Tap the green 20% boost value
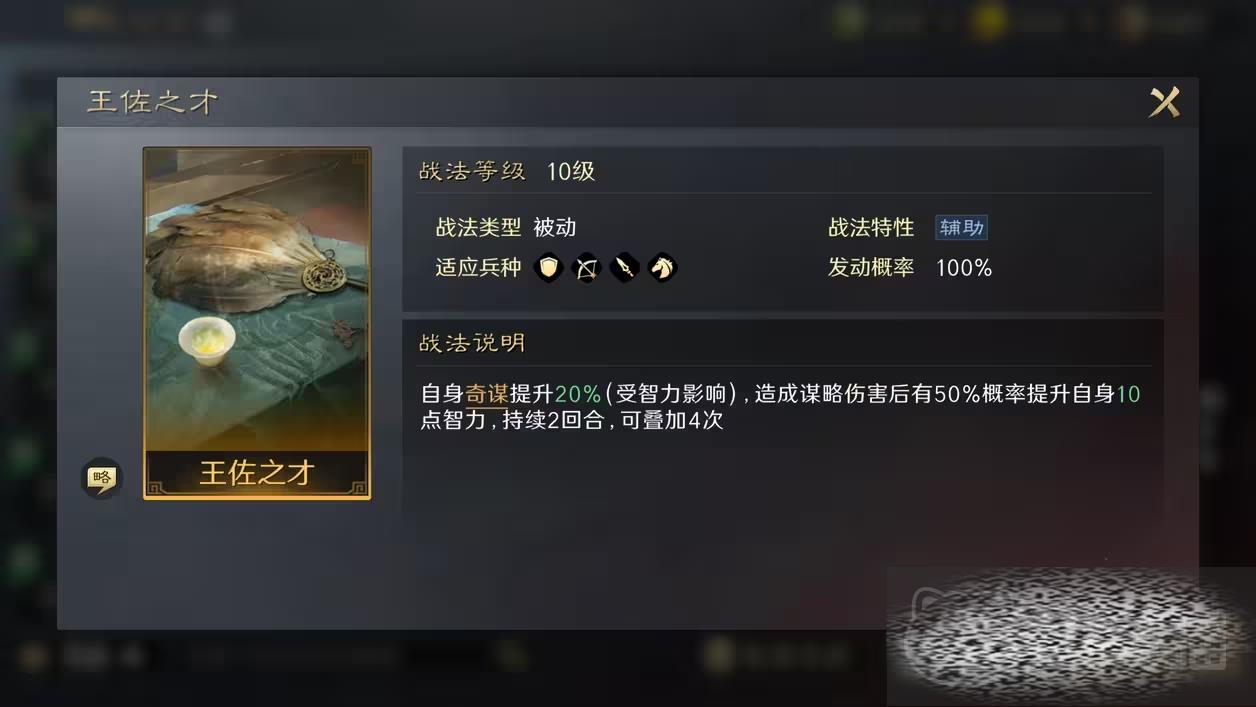This screenshot has height=707, width=1256. [578, 394]
